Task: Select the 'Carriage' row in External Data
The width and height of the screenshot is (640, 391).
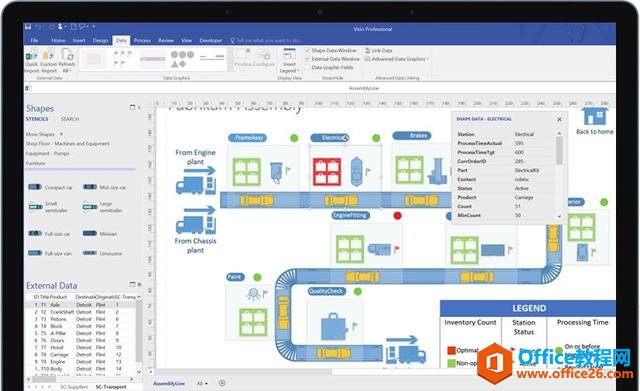Action: [81, 354]
